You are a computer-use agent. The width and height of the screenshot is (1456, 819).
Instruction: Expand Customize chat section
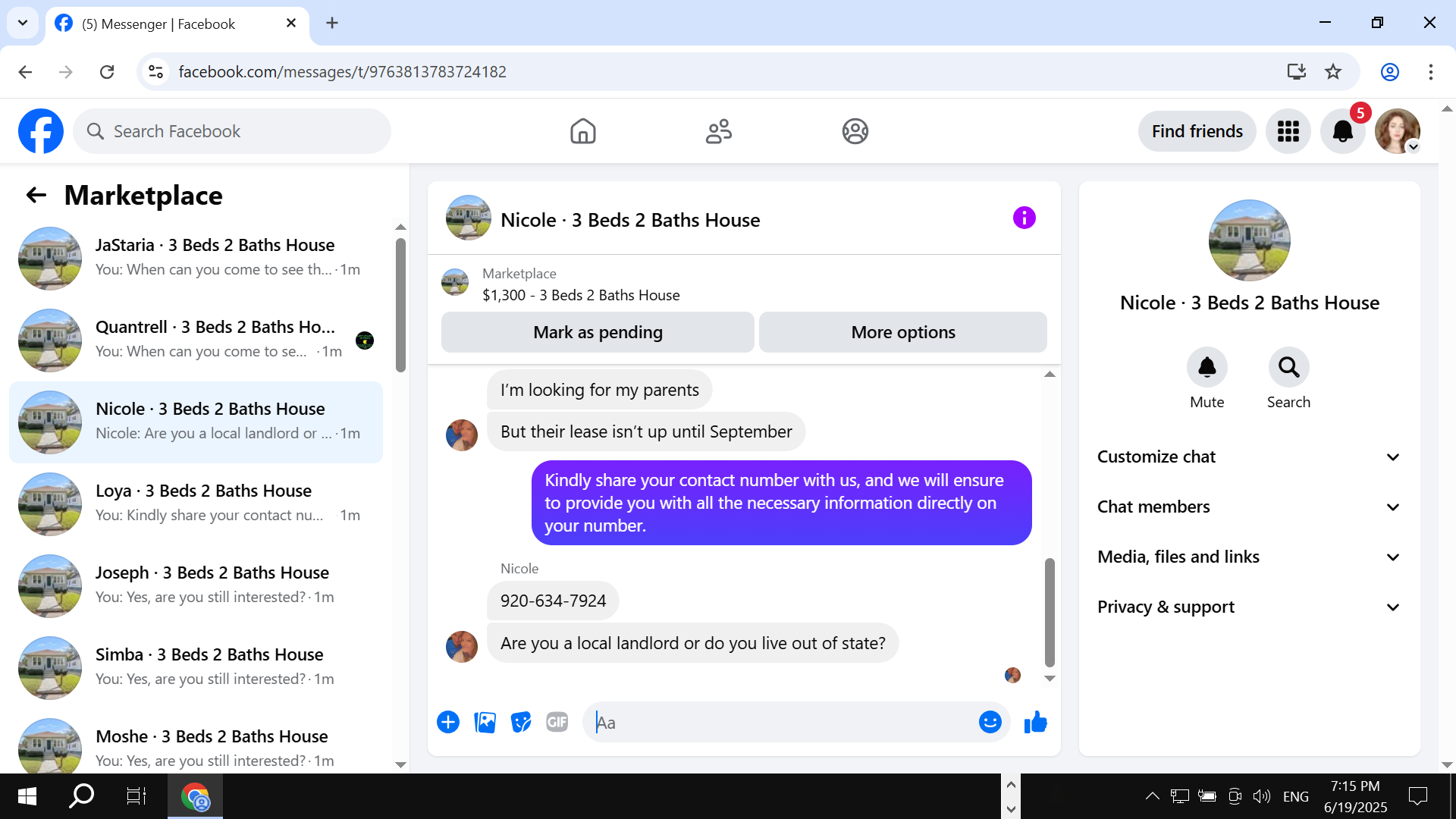(x=1250, y=457)
